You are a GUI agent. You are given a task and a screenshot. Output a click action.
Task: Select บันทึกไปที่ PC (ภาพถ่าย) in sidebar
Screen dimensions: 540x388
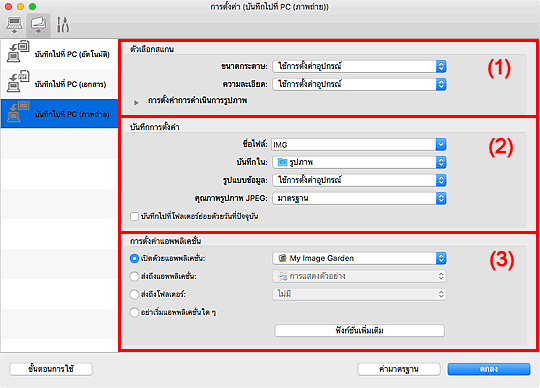(59, 114)
